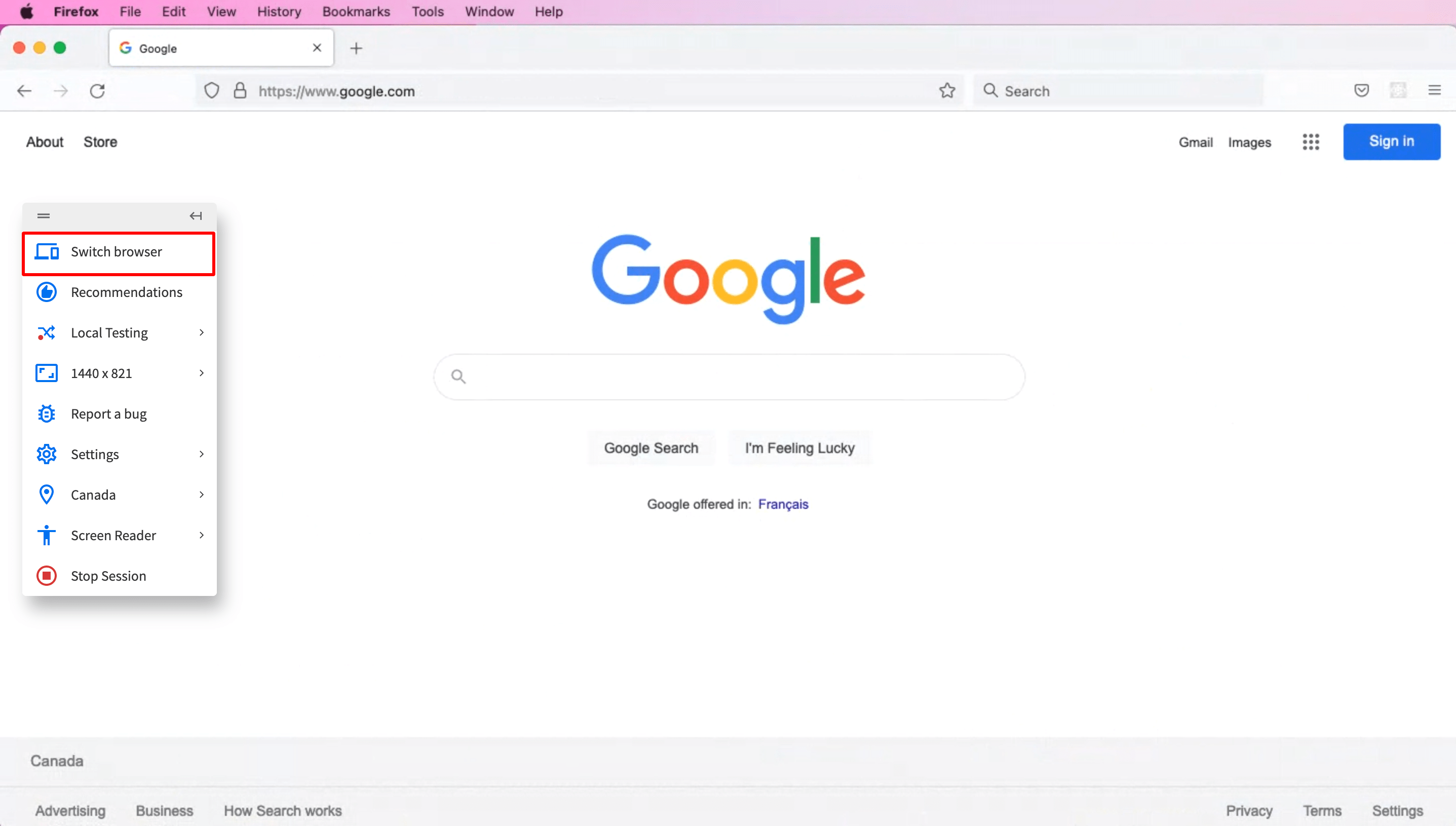Screen dimensions: 1456x826
Task: Click inside the Google search field
Action: tap(727, 376)
